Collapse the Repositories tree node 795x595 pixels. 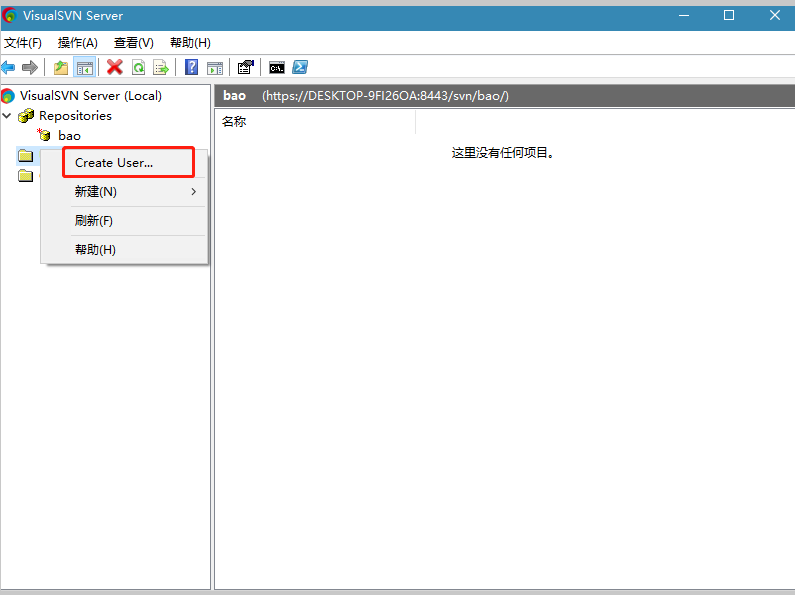tap(7, 116)
